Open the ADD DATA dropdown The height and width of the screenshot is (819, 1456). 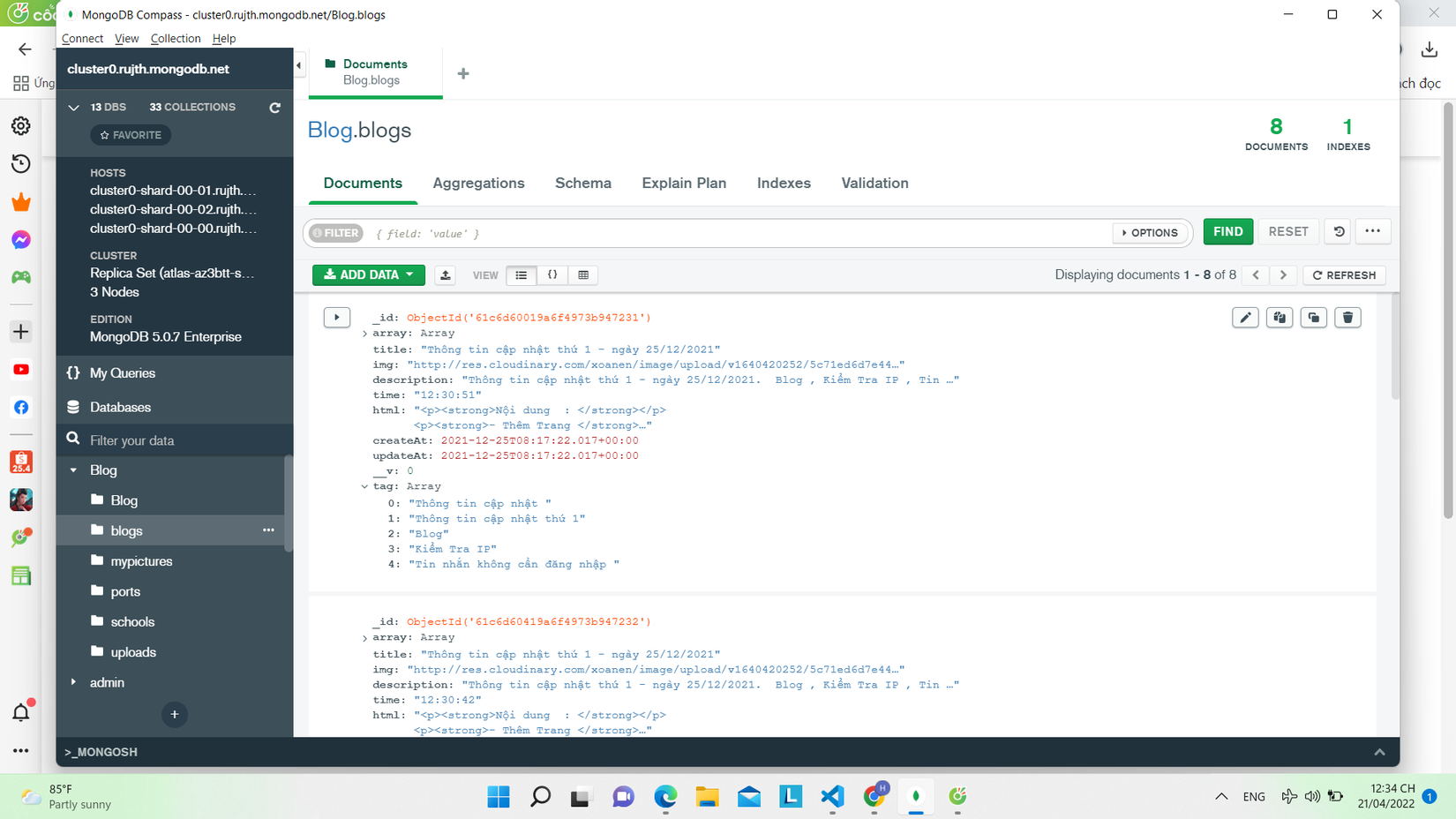point(369,275)
